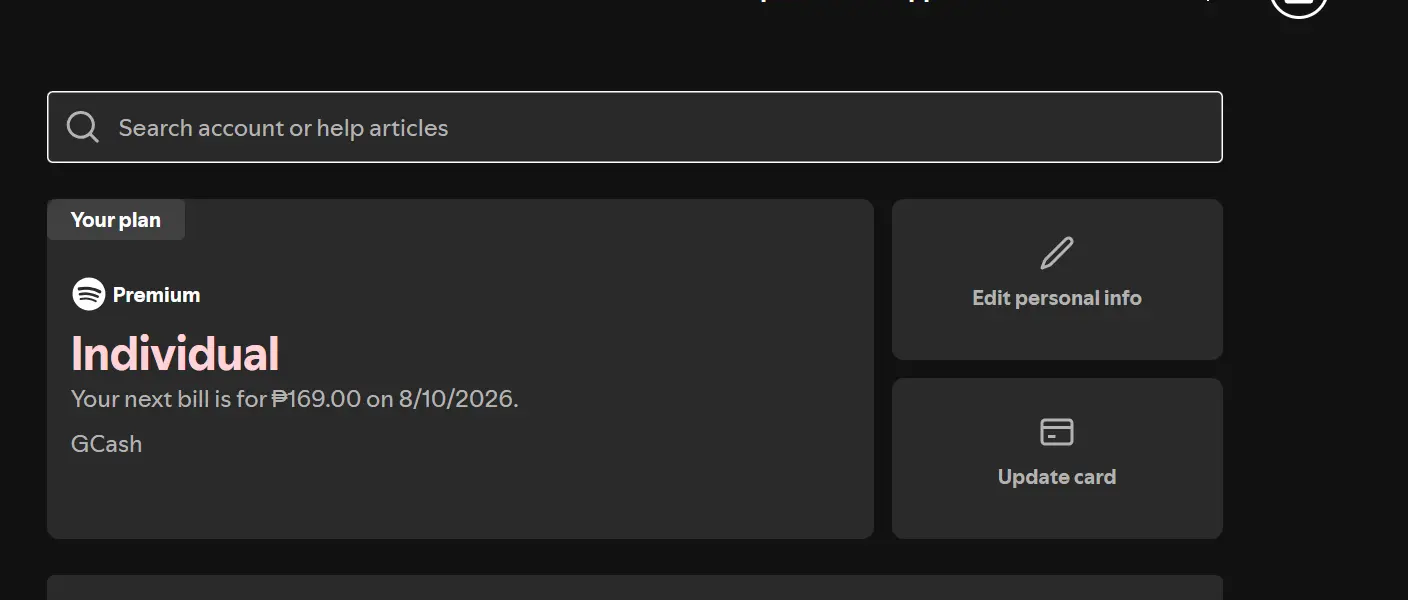This screenshot has width=1408, height=600.
Task: Click the Individual plan heading
Action: coord(175,354)
